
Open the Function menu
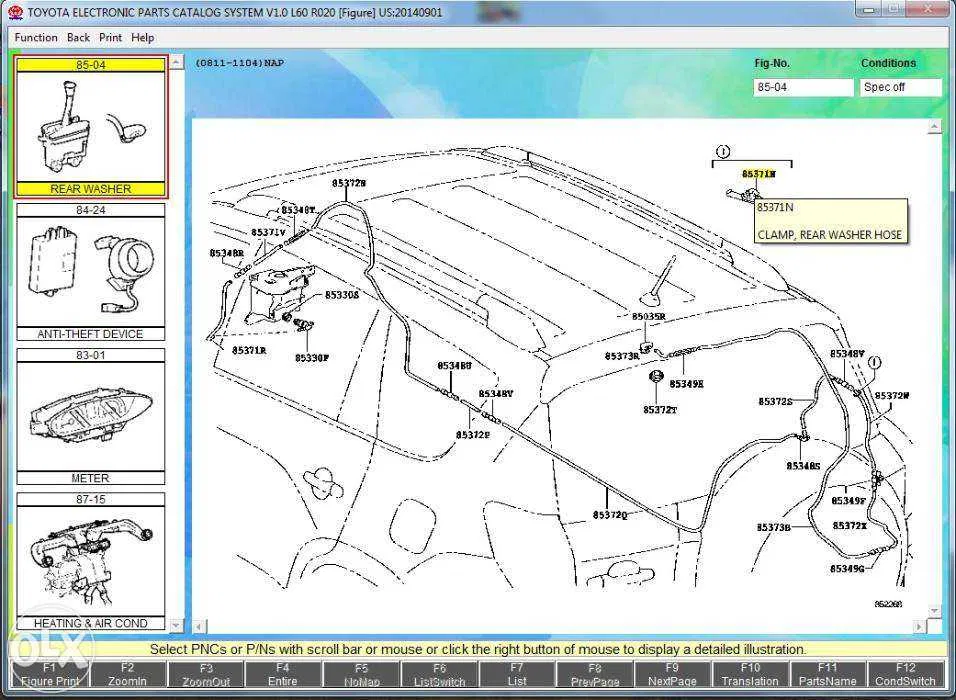tap(36, 37)
